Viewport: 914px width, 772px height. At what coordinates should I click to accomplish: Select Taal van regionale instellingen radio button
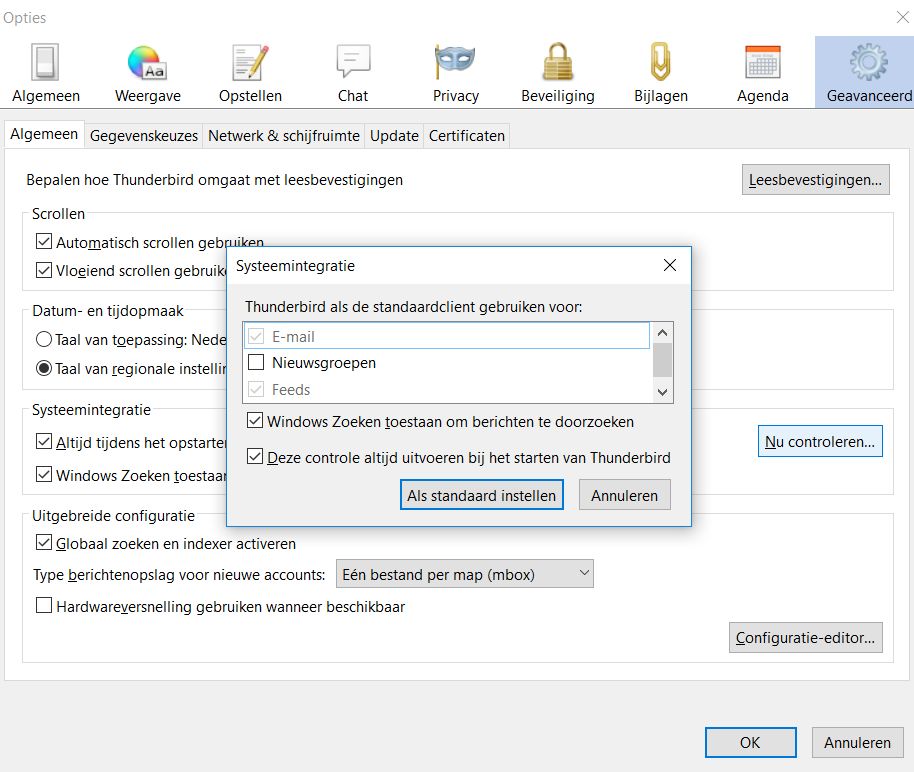(44, 368)
